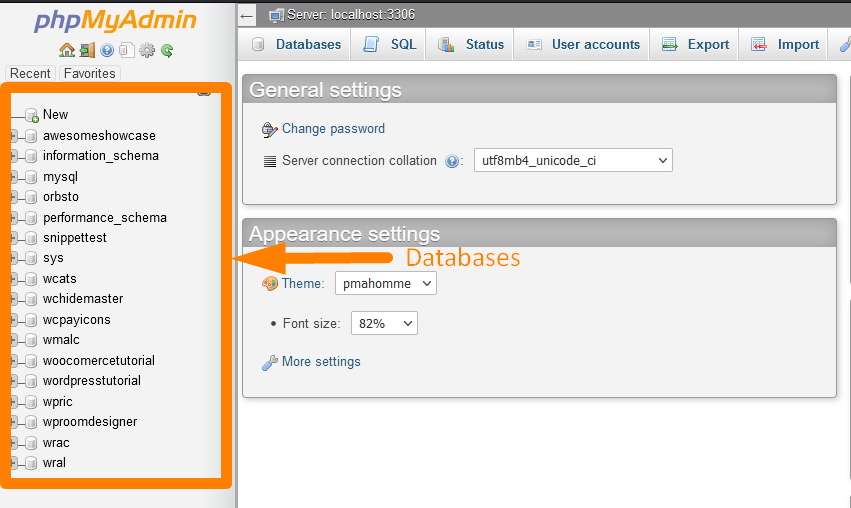The width and height of the screenshot is (851, 508).
Task: Open the Status tab
Action: tap(471, 45)
